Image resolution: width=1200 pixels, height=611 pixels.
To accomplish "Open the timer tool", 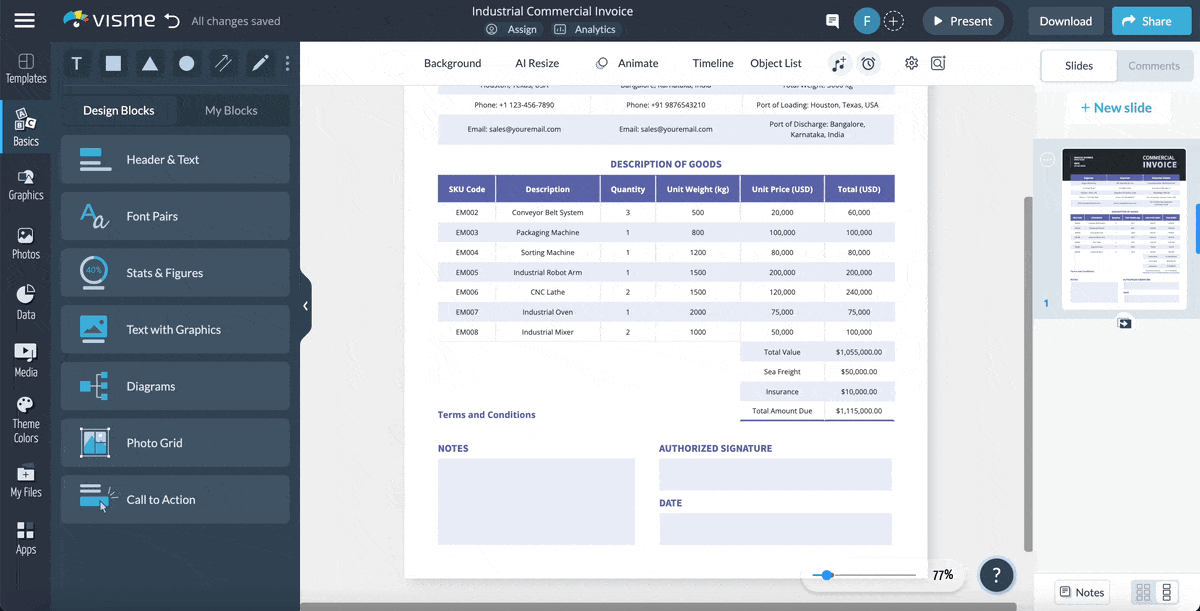I will tap(868, 63).
